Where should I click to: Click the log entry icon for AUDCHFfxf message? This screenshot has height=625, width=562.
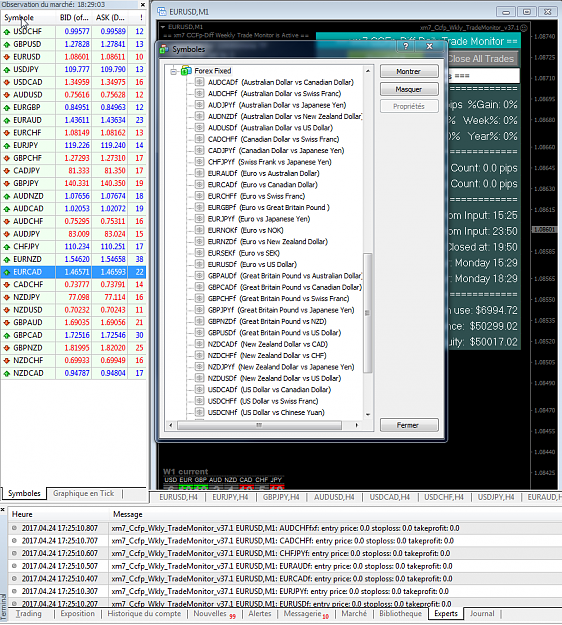click(14, 528)
